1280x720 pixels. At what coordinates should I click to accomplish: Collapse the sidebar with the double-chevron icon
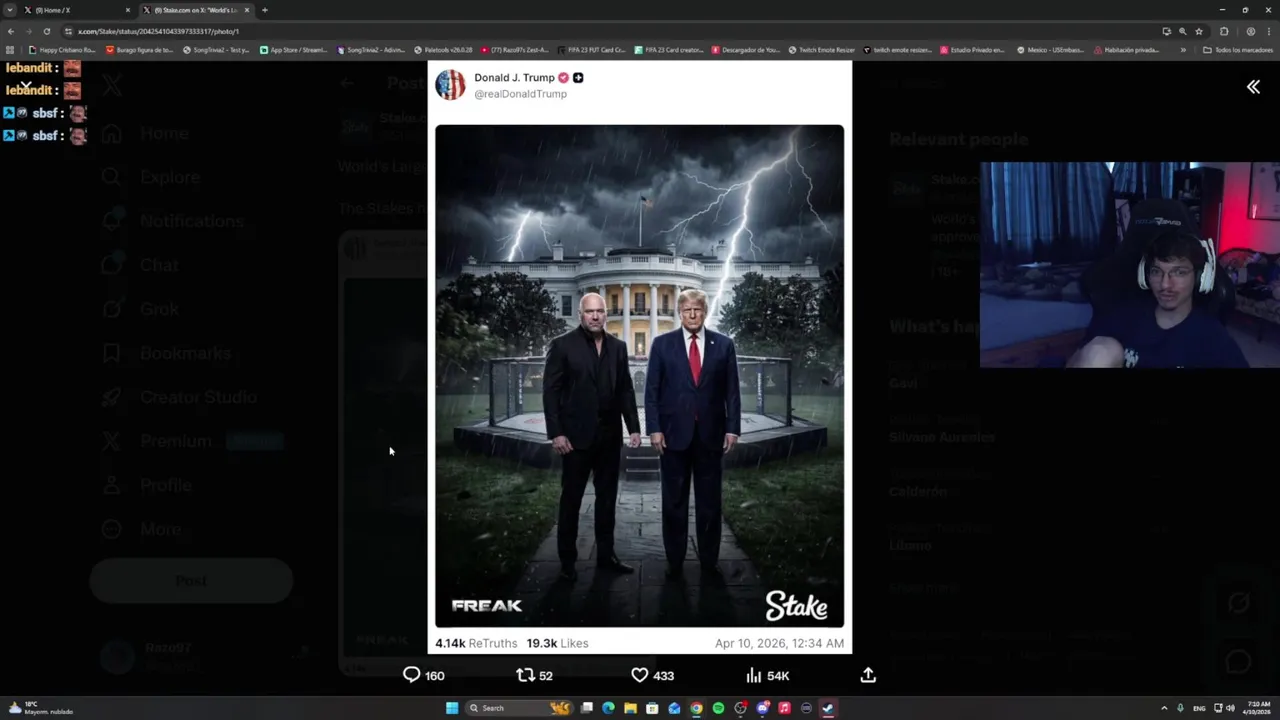(x=1253, y=87)
